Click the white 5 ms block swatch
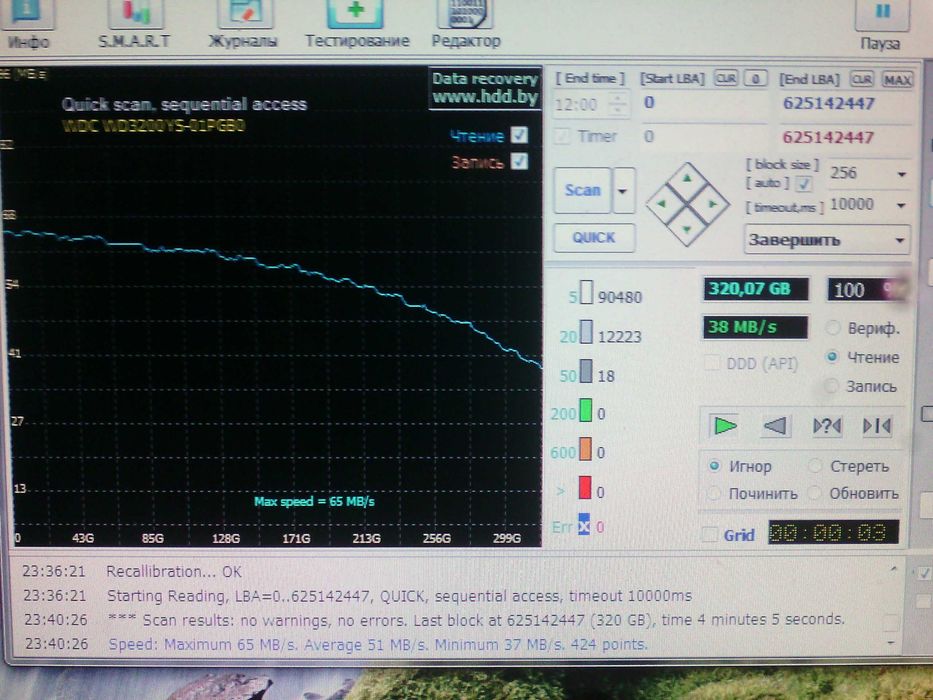 point(586,292)
